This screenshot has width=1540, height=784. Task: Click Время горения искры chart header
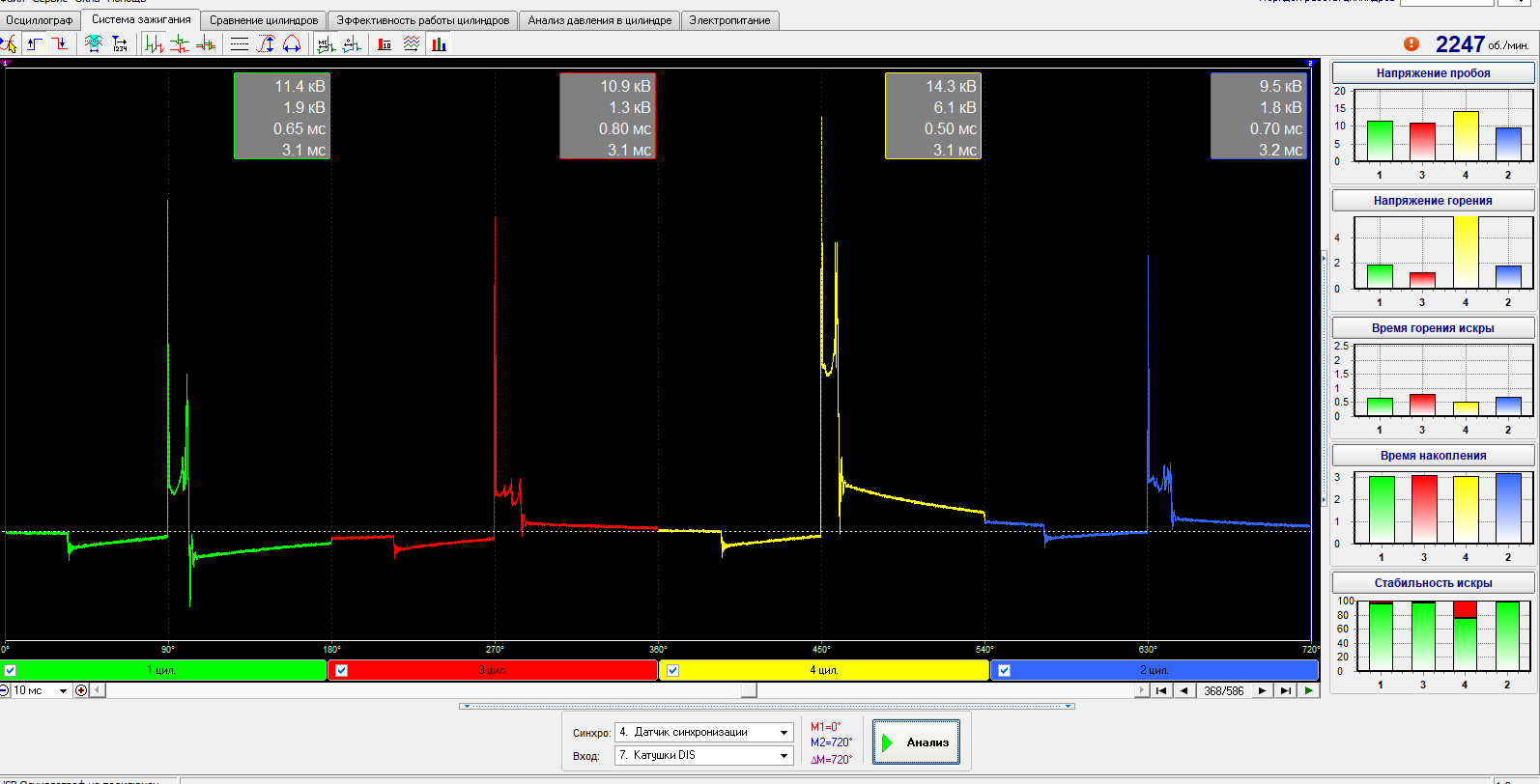tap(1433, 327)
